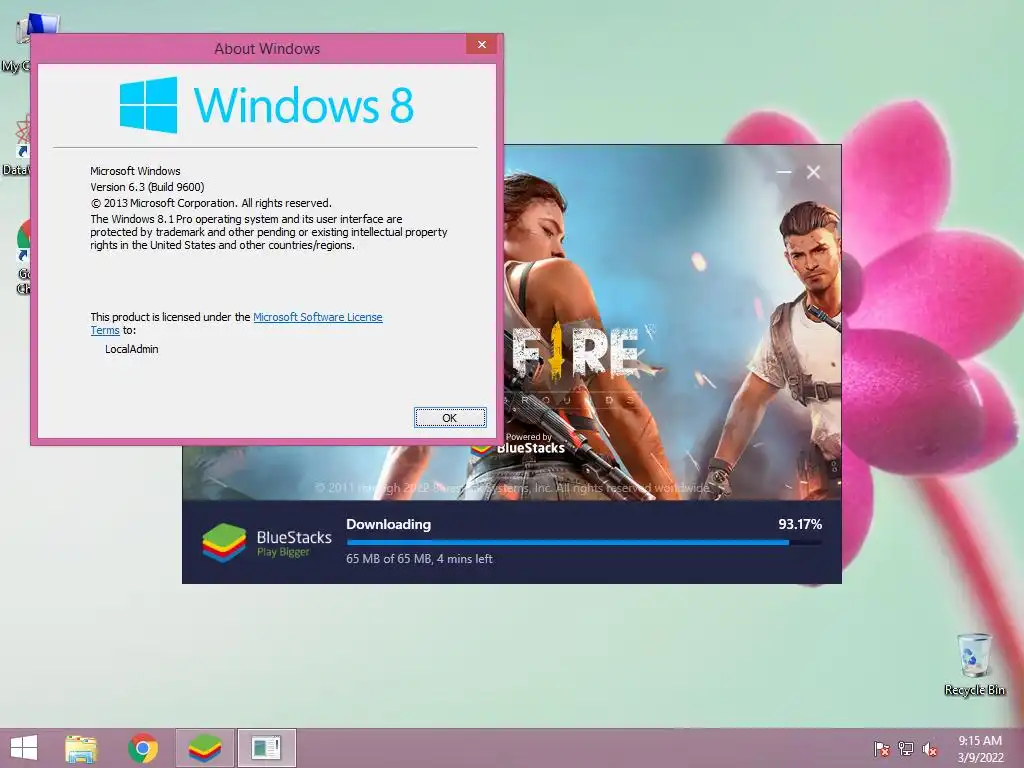This screenshot has height=768, width=1024.
Task: Click OK in About Windows dialog
Action: 450,417
